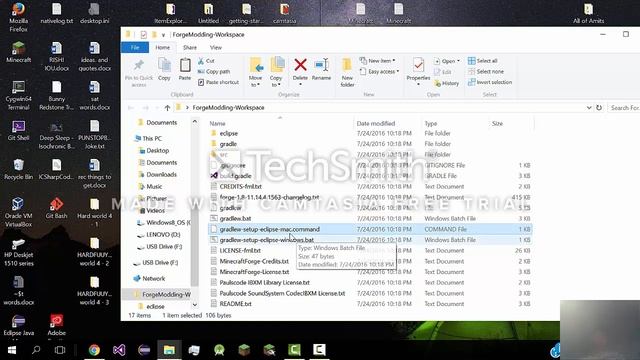The image size is (640, 360).
Task: Click ForgeModding-Workspace breadcrumb in address bar
Action: point(228,108)
